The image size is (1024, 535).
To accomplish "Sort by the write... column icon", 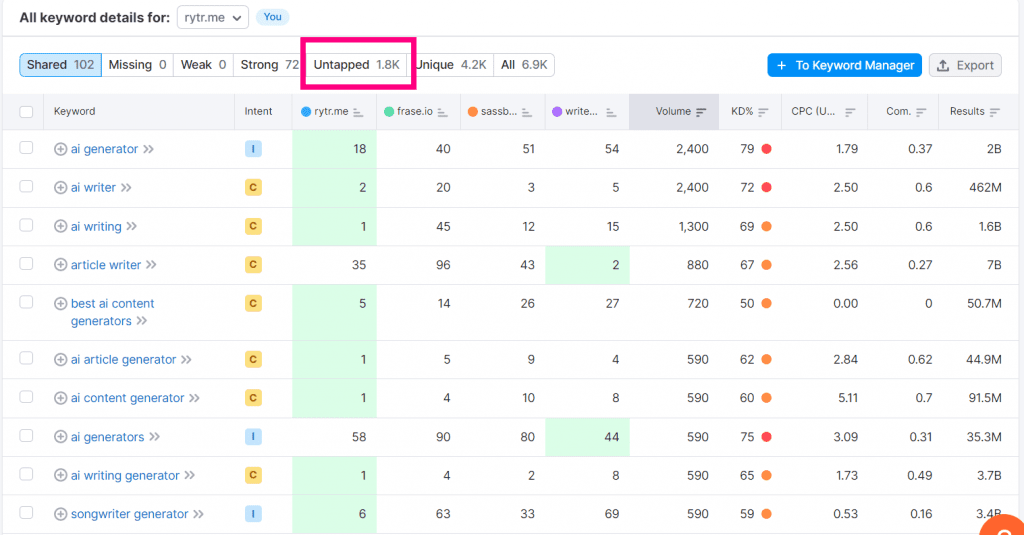I will 611,112.
